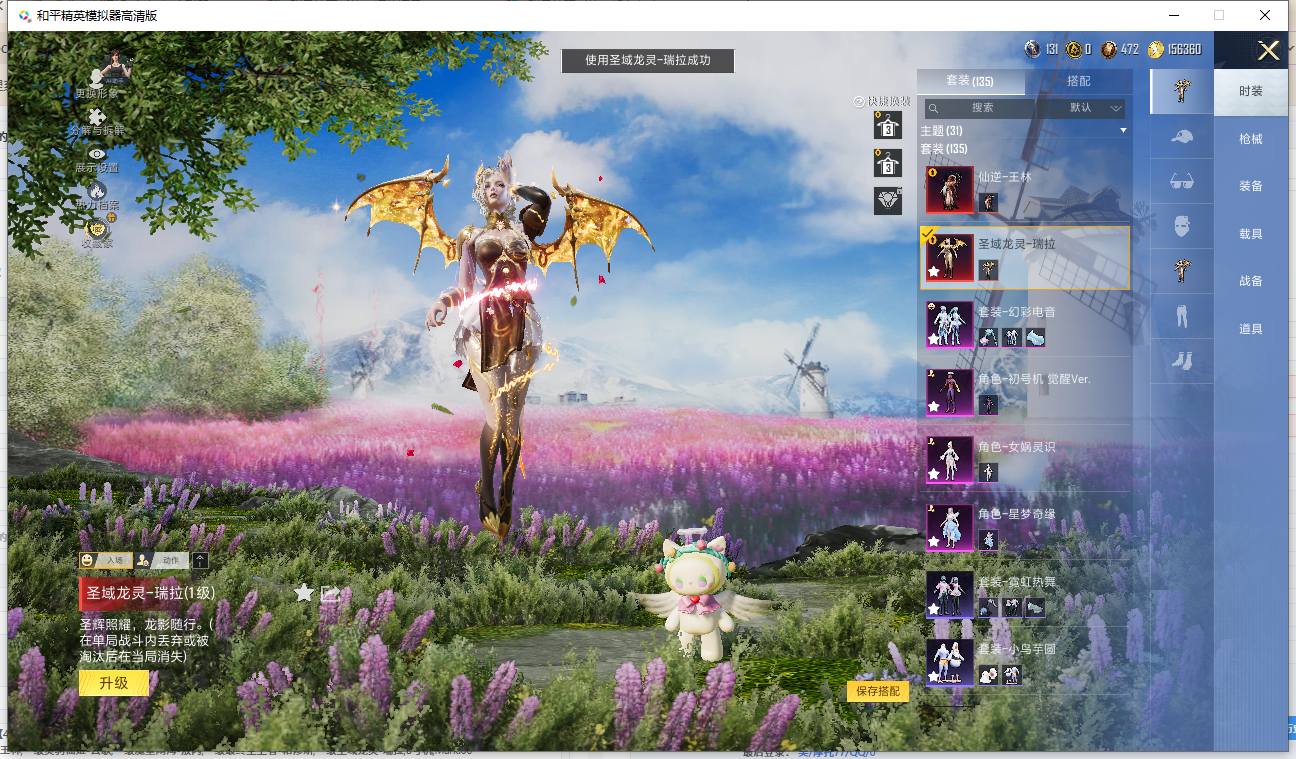Open the diamond wardrobe slot icon
1296x759 pixels.
coord(887,200)
